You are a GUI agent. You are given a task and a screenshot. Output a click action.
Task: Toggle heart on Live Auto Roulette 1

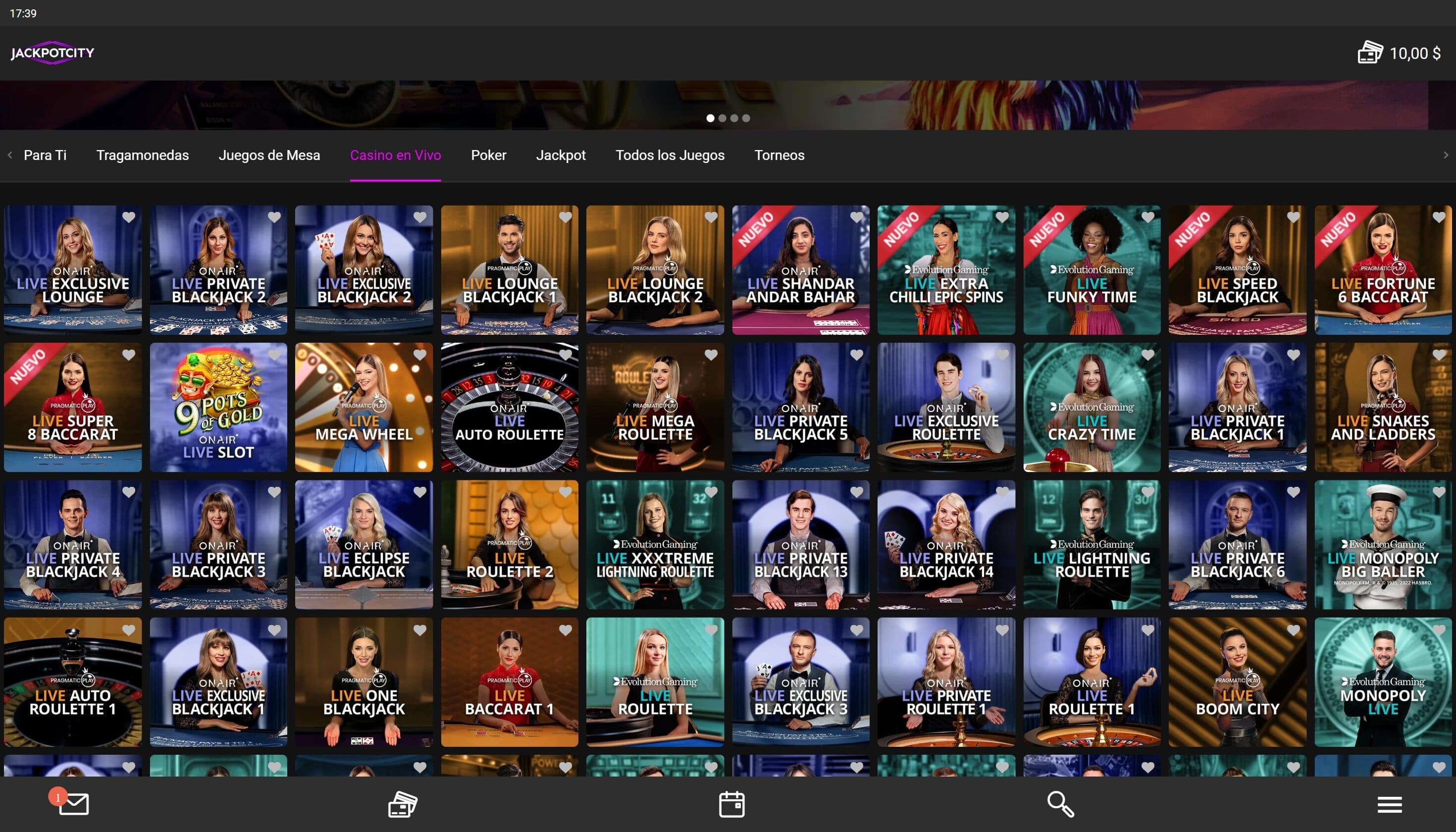coord(129,630)
